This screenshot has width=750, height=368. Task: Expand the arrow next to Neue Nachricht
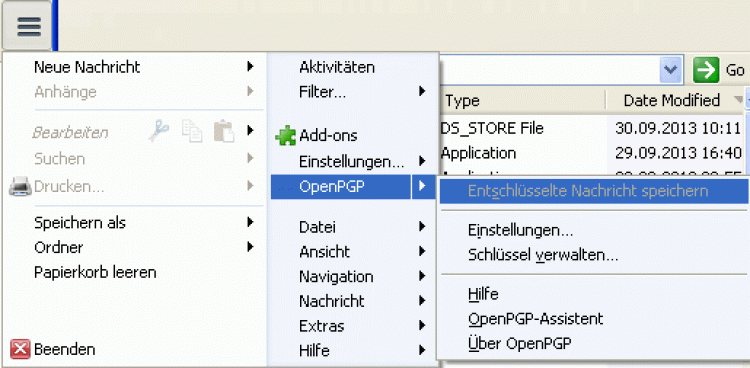pos(250,67)
